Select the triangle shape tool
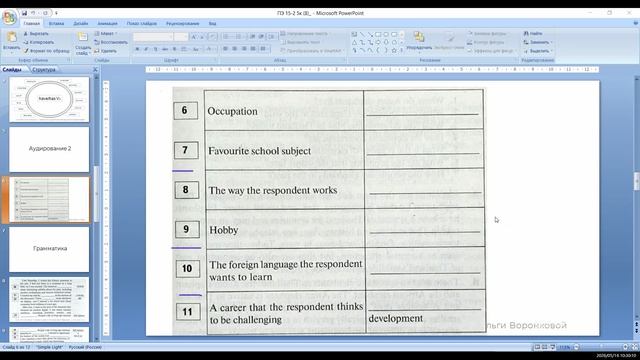 point(354,42)
